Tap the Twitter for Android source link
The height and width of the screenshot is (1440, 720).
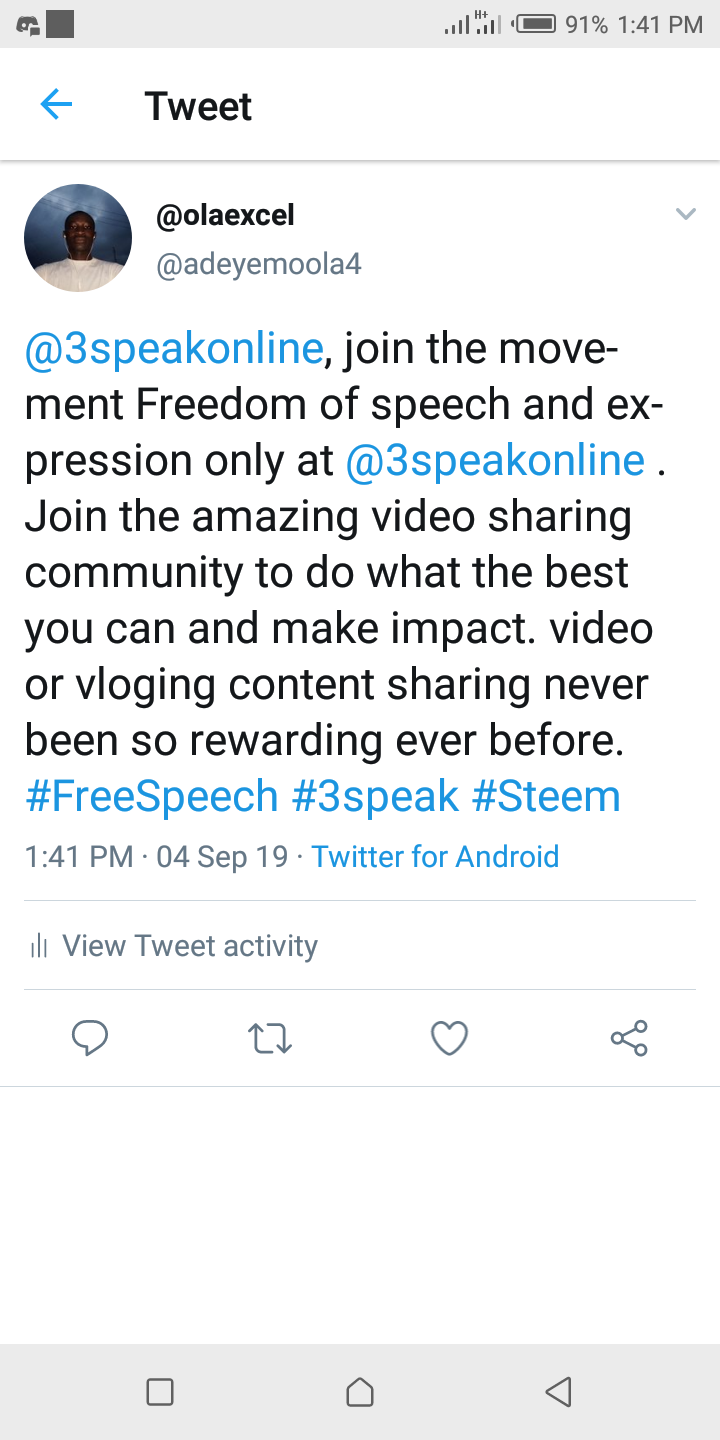point(435,857)
